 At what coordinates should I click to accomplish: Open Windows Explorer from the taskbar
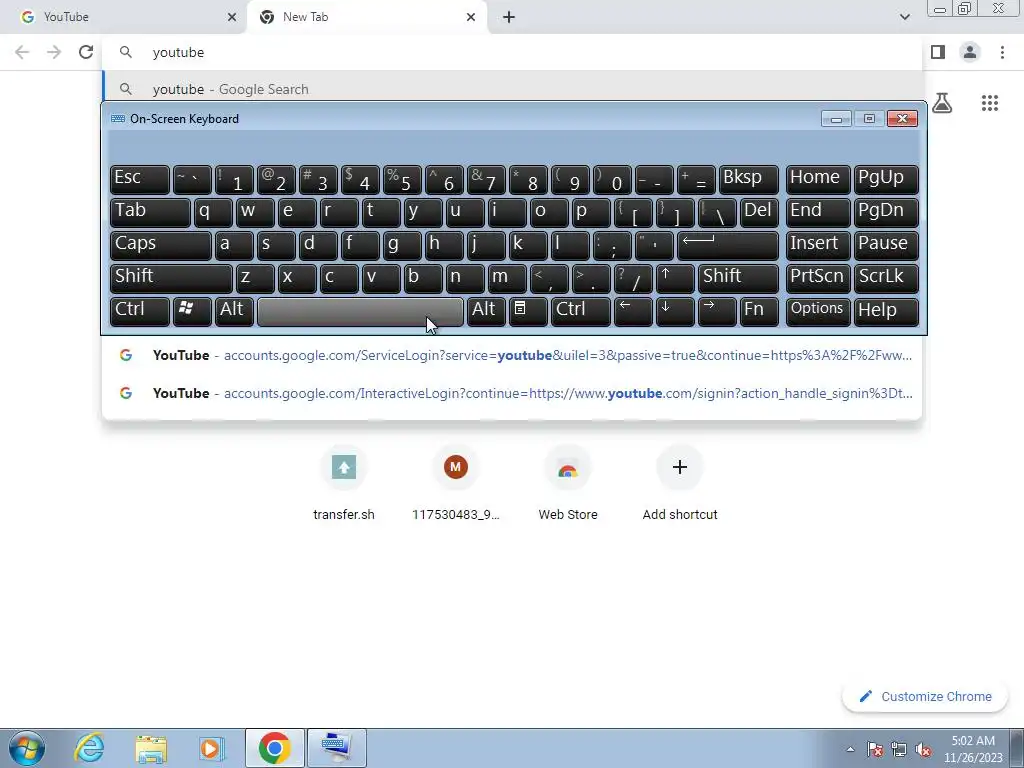pos(151,748)
